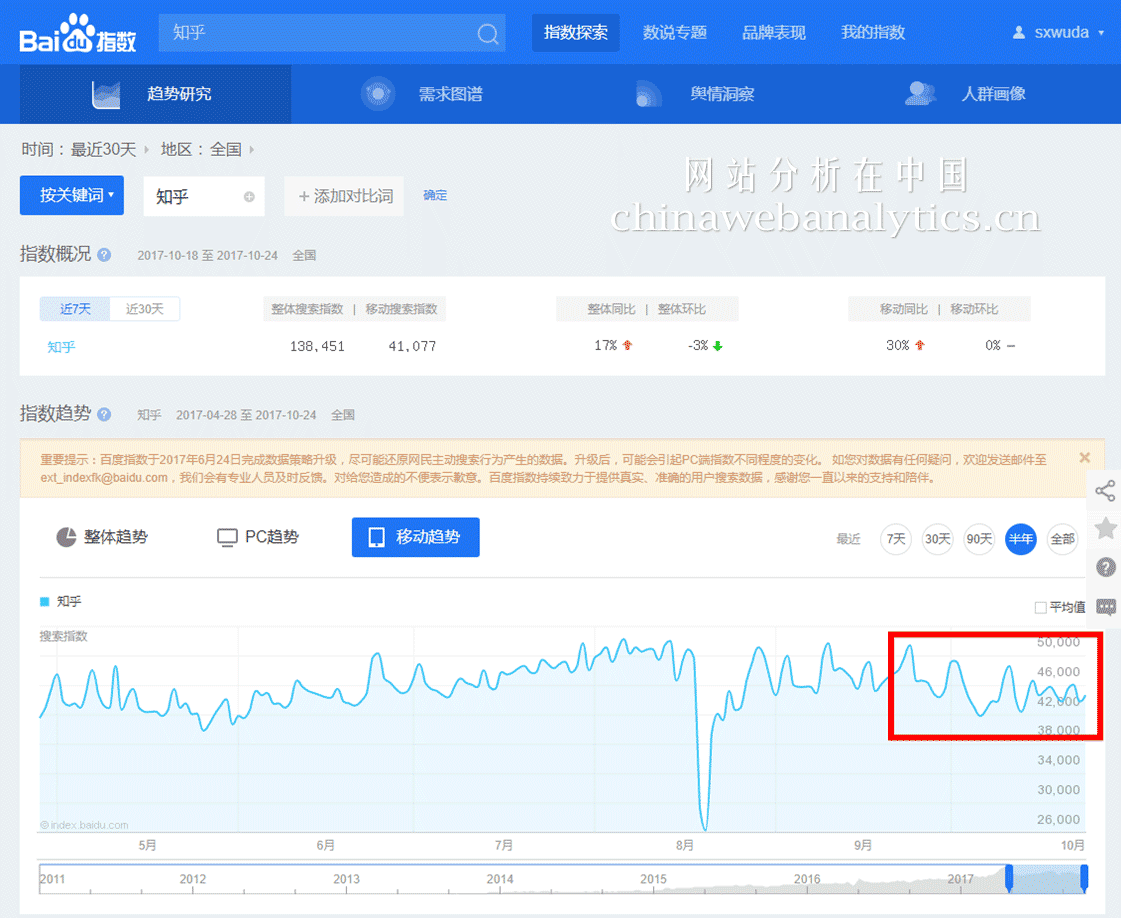Remove the 知乎 keyword with circle icon

click(249, 197)
